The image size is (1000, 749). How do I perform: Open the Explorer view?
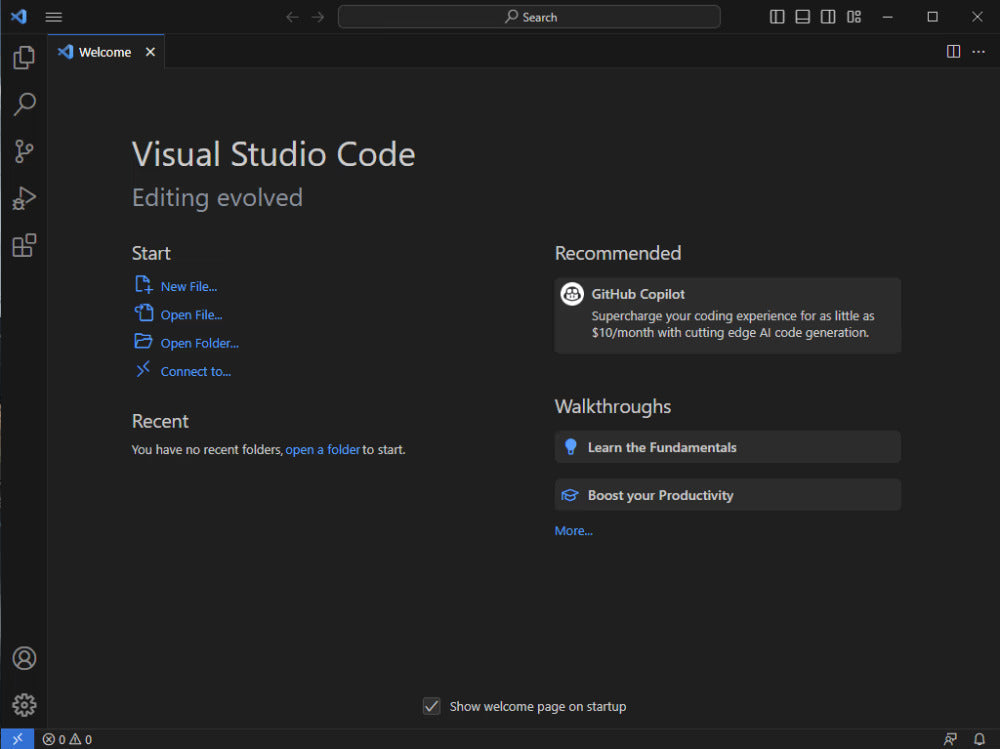coord(24,57)
